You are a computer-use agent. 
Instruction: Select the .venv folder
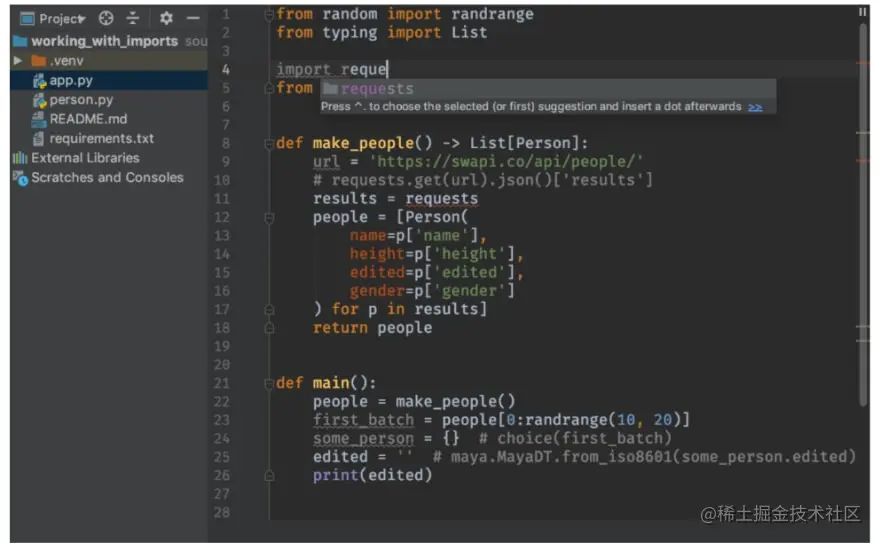pyautogui.click(x=66, y=61)
